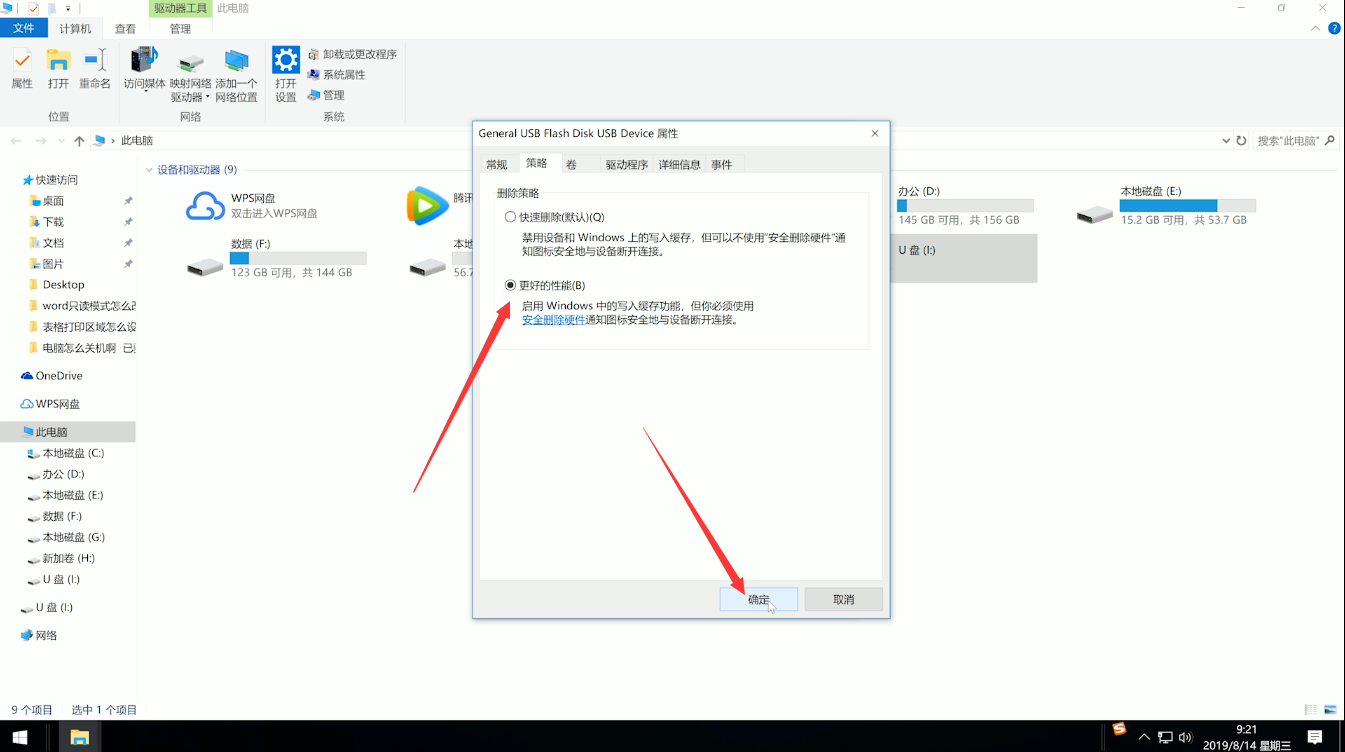Switch to the 常规 tab in dialog
The width and height of the screenshot is (1345, 752).
click(496, 165)
